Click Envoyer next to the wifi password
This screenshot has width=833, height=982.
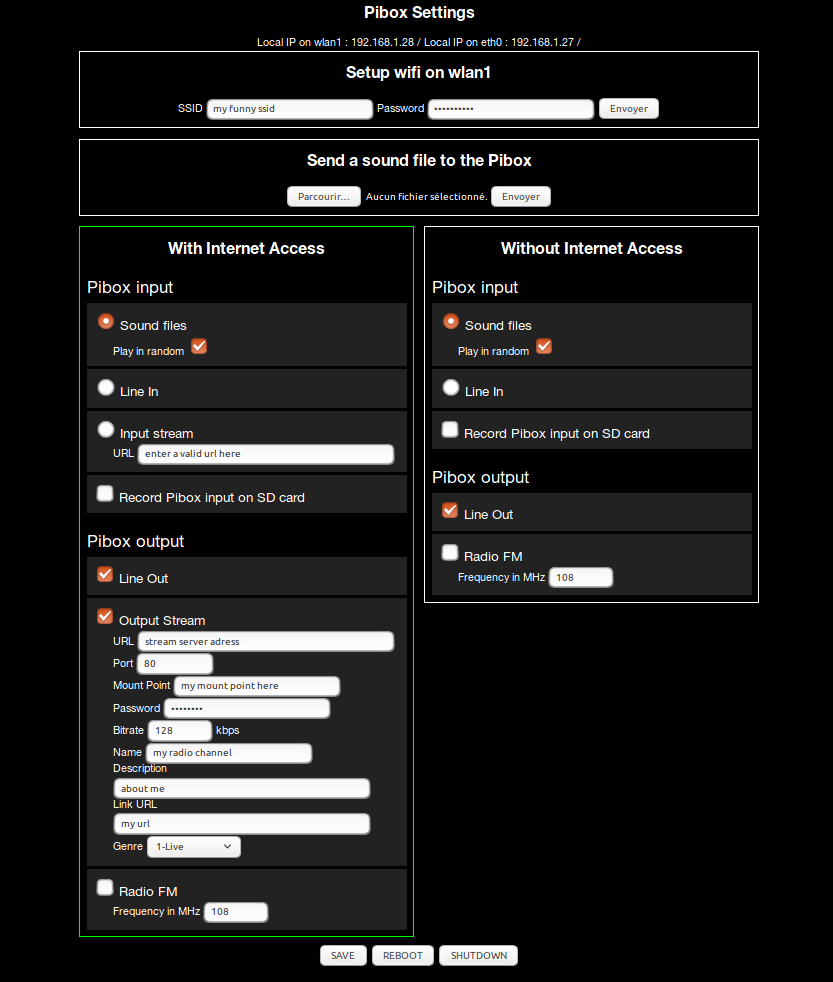[x=628, y=109]
